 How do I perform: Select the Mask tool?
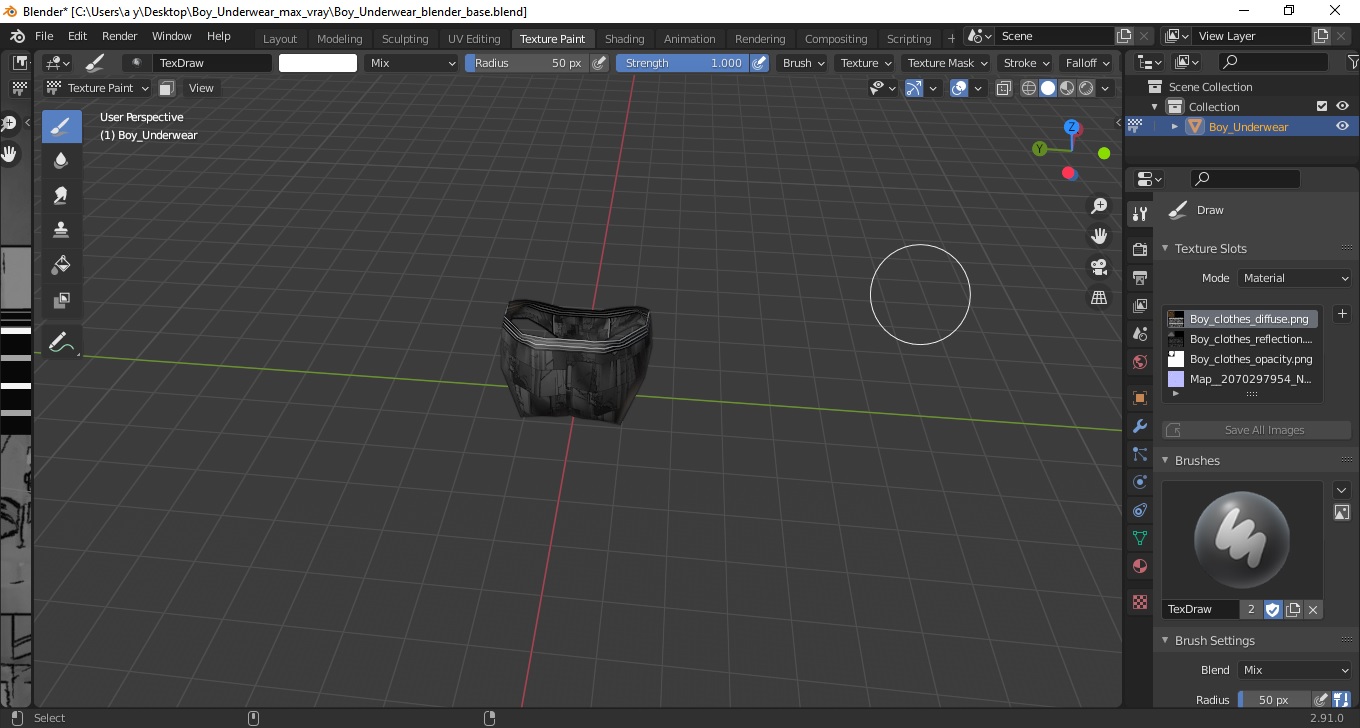click(x=61, y=300)
